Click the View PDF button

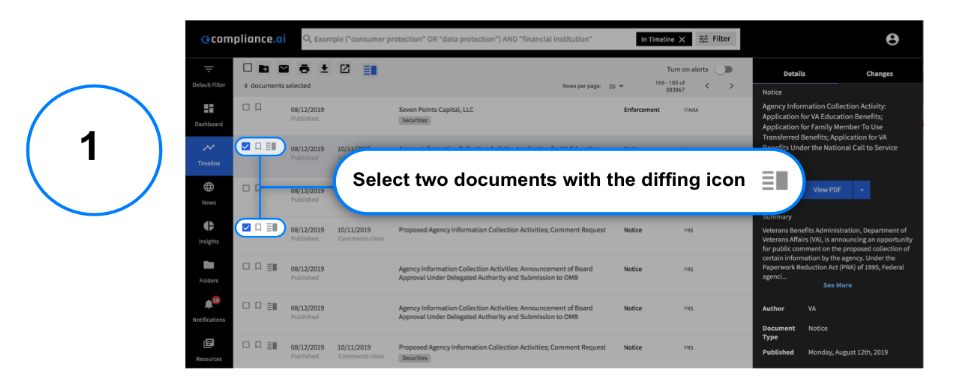[x=827, y=190]
